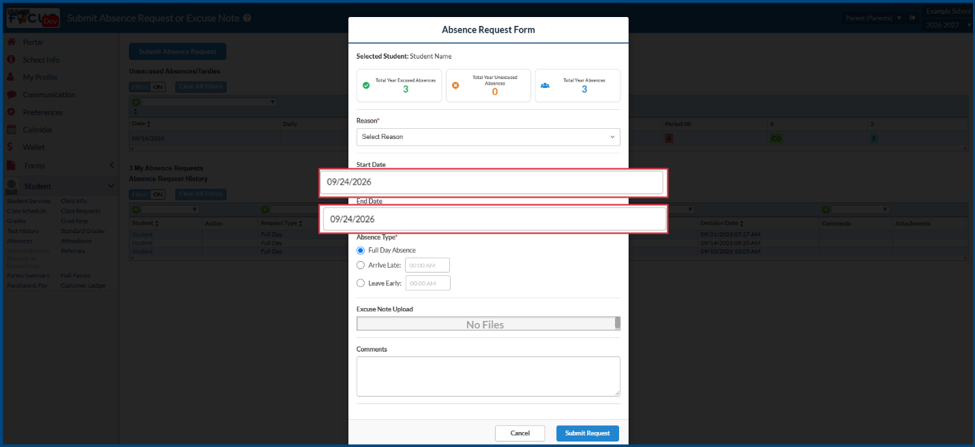Click the green CO attendance code badge
This screenshot has height=447, width=975.
pyautogui.click(x=776, y=138)
